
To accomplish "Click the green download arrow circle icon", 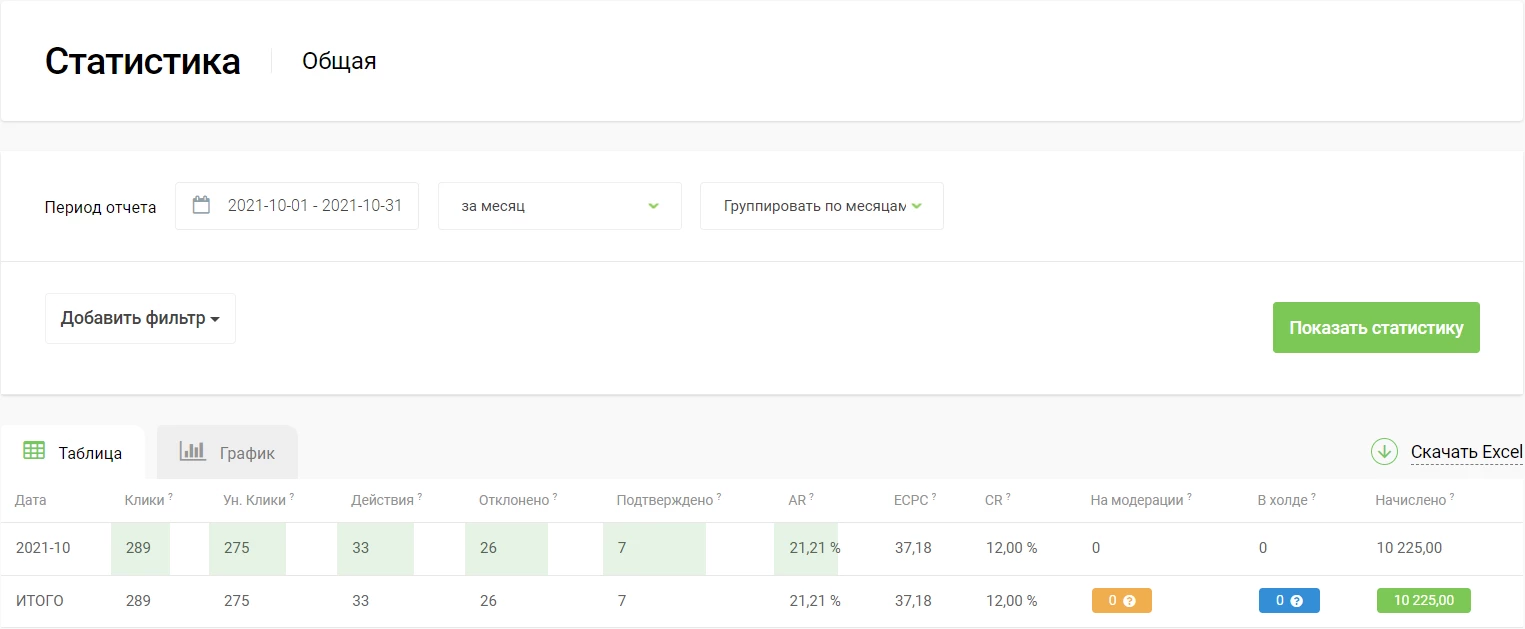I will tap(1384, 452).
